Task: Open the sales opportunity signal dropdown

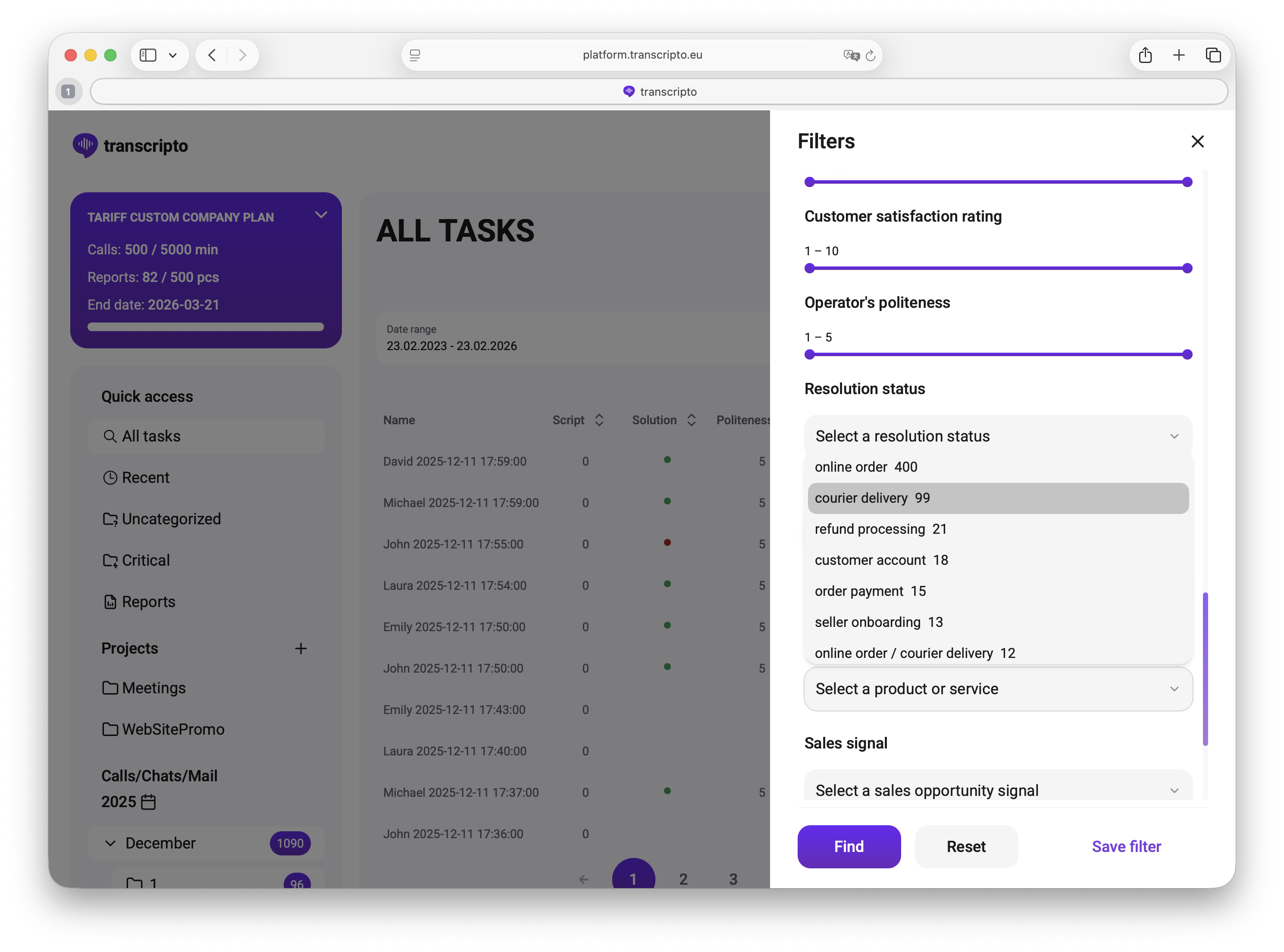Action: click(998, 790)
